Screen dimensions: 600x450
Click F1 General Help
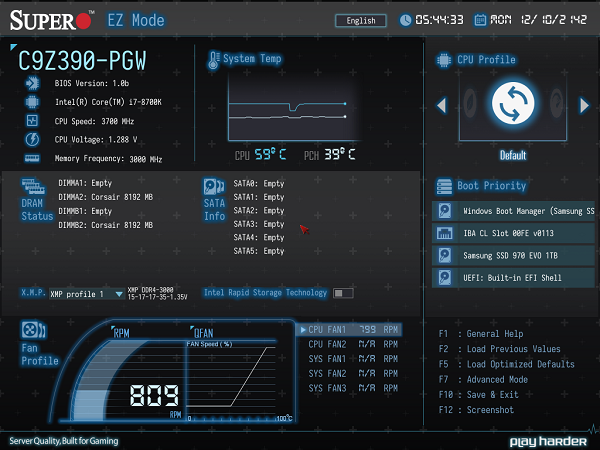click(x=481, y=334)
